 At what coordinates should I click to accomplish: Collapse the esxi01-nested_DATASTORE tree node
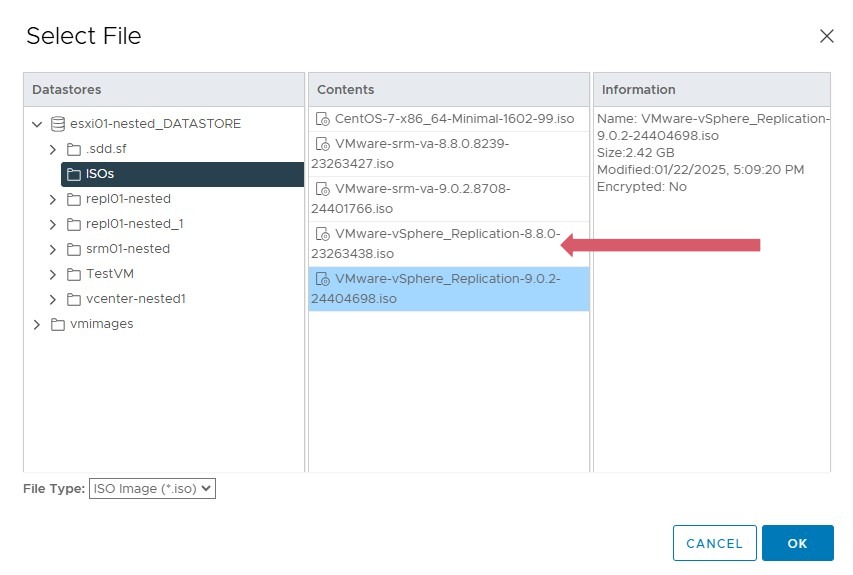[37, 124]
